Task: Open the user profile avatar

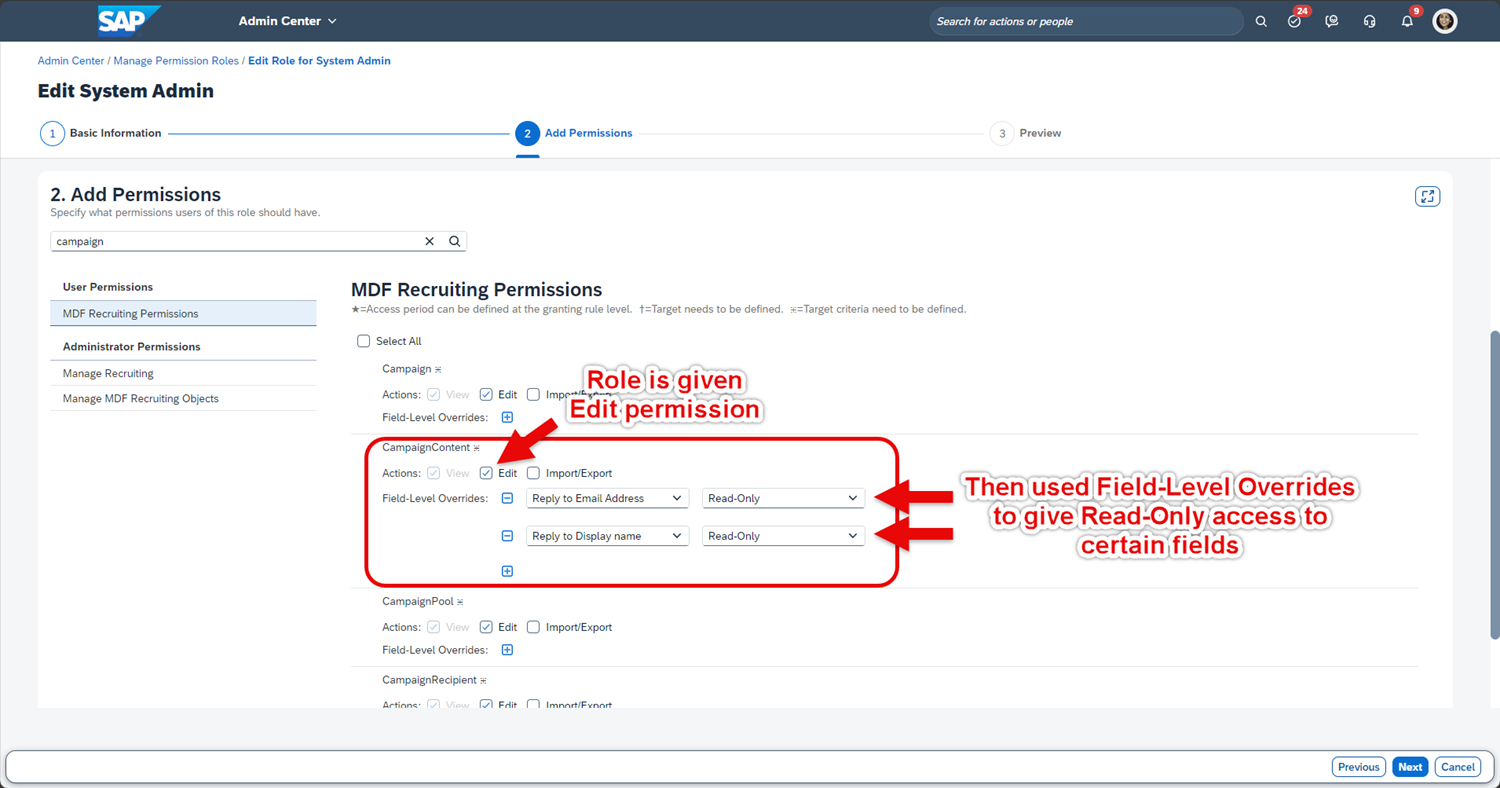Action: point(1445,21)
